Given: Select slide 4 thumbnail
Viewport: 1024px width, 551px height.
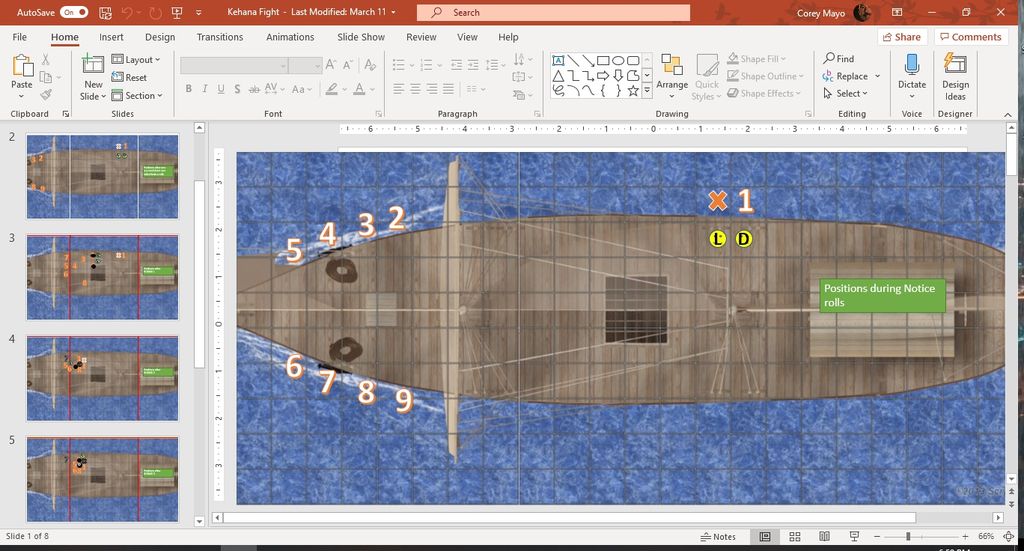Looking at the screenshot, I should [x=102, y=377].
